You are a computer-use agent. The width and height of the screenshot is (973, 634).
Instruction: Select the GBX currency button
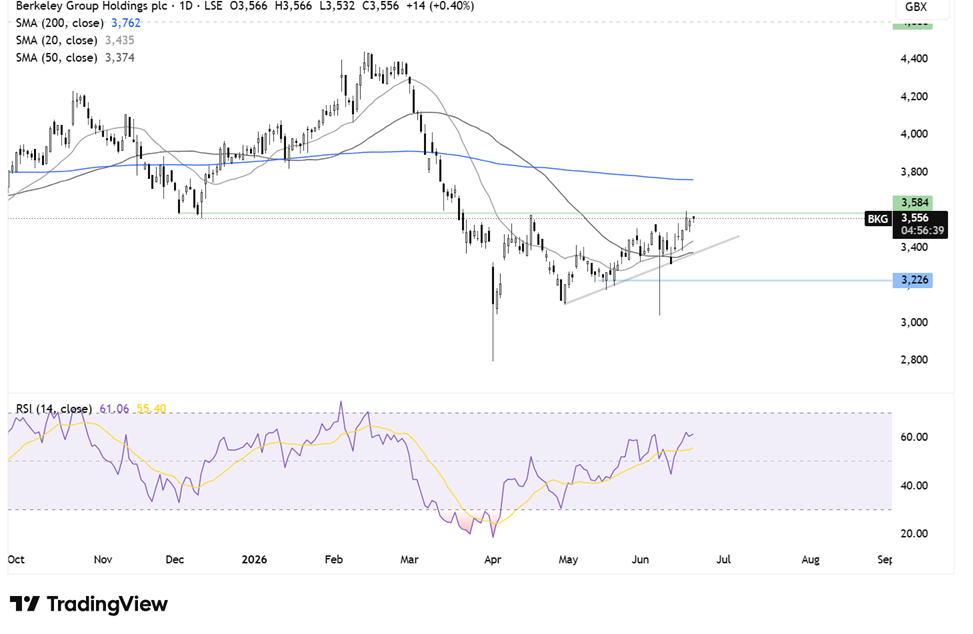pos(916,7)
